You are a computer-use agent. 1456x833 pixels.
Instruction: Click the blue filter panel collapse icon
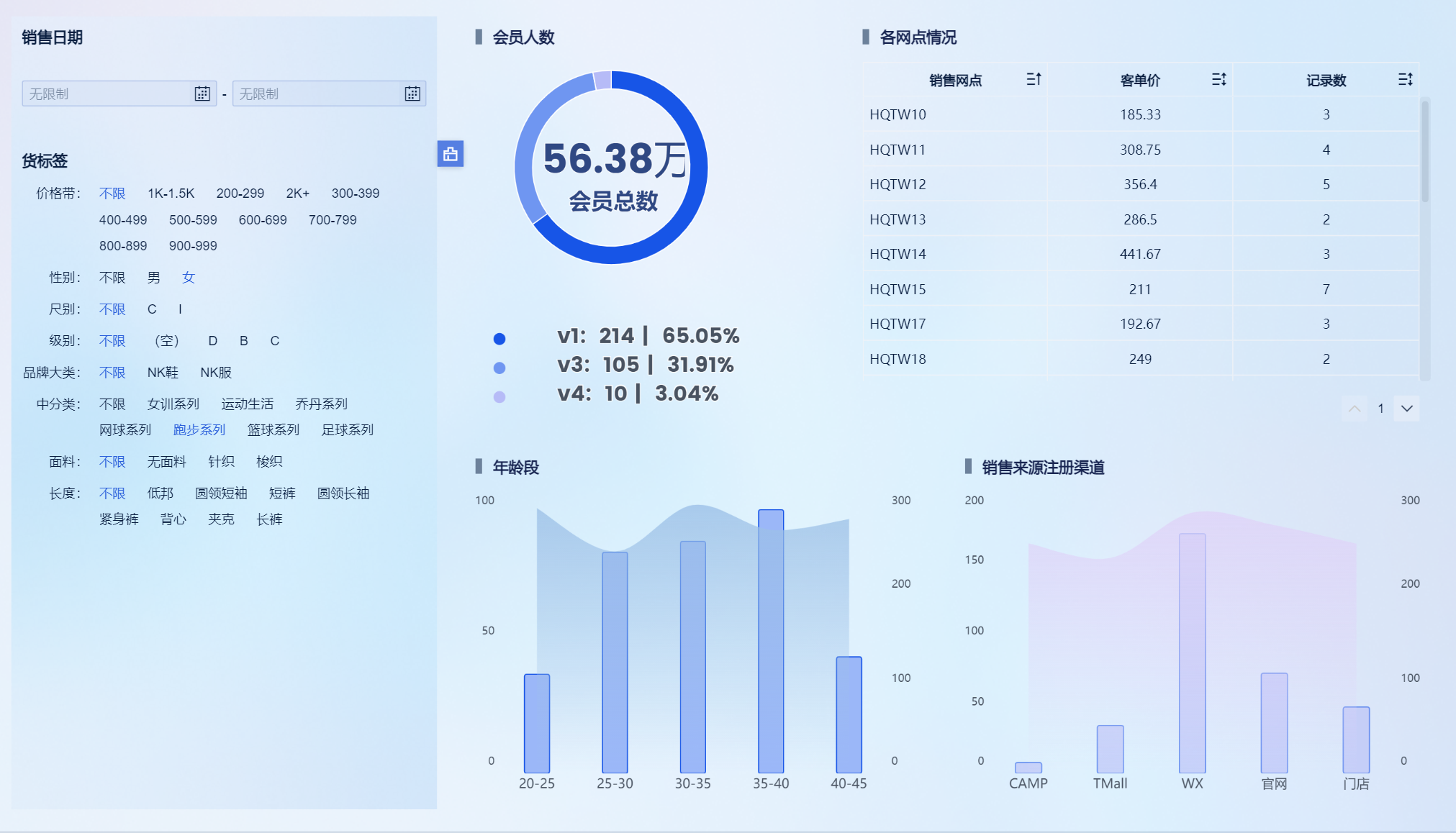(451, 154)
